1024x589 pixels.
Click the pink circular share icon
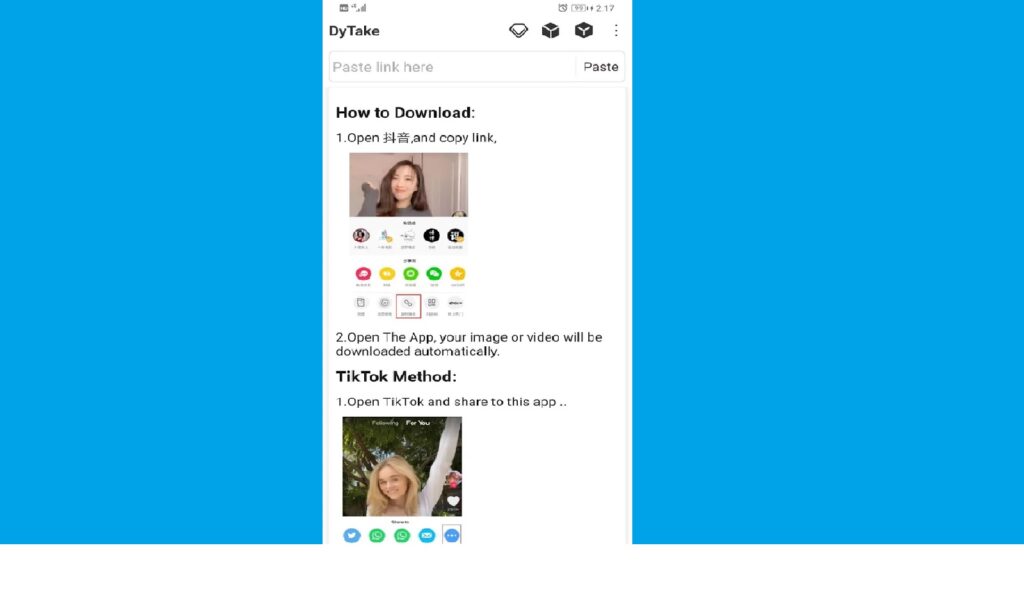point(362,274)
